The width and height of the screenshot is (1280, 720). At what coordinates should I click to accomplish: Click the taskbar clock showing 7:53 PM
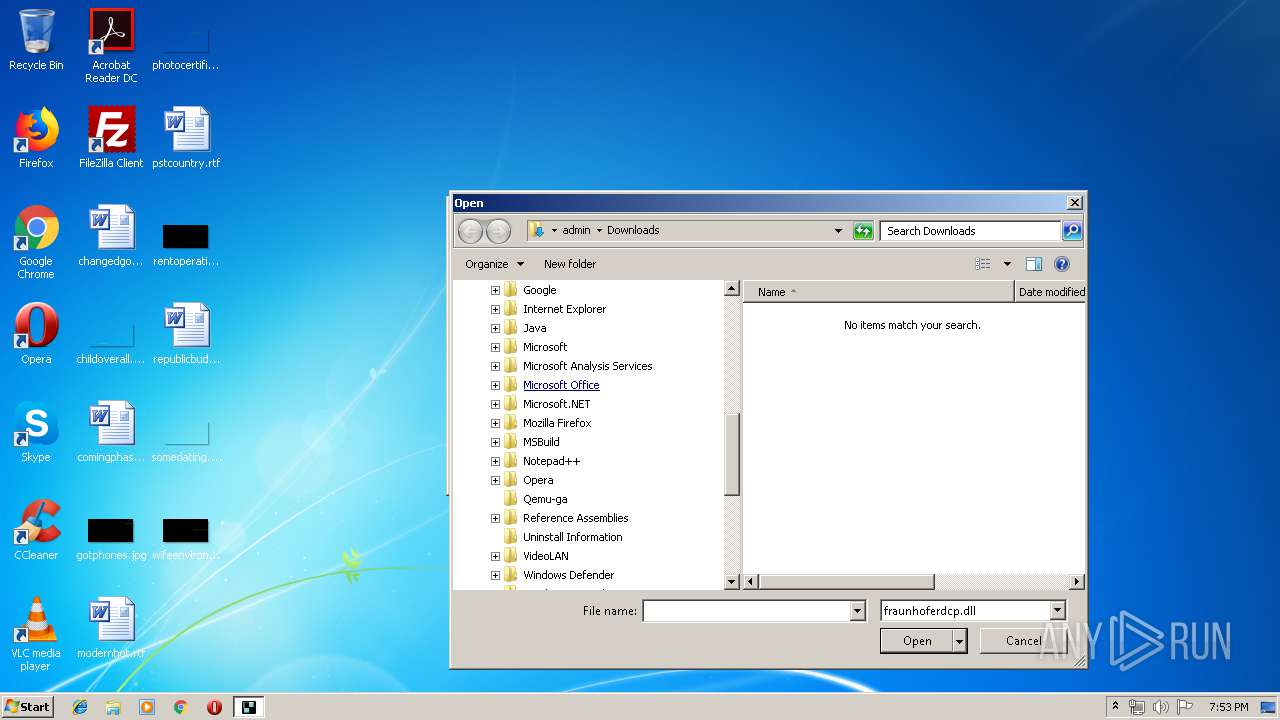click(1228, 707)
